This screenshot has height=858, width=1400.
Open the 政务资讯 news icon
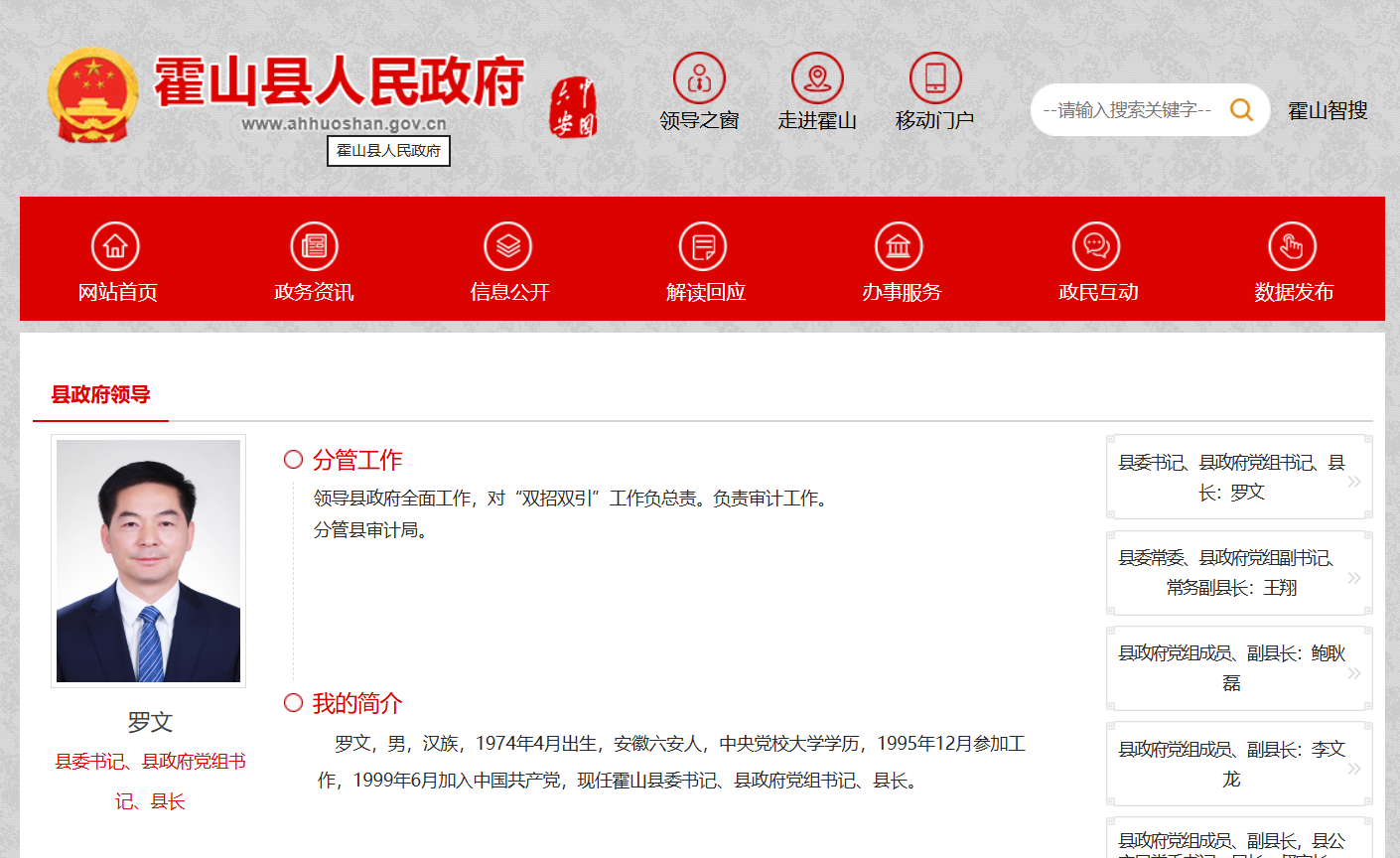point(314,246)
